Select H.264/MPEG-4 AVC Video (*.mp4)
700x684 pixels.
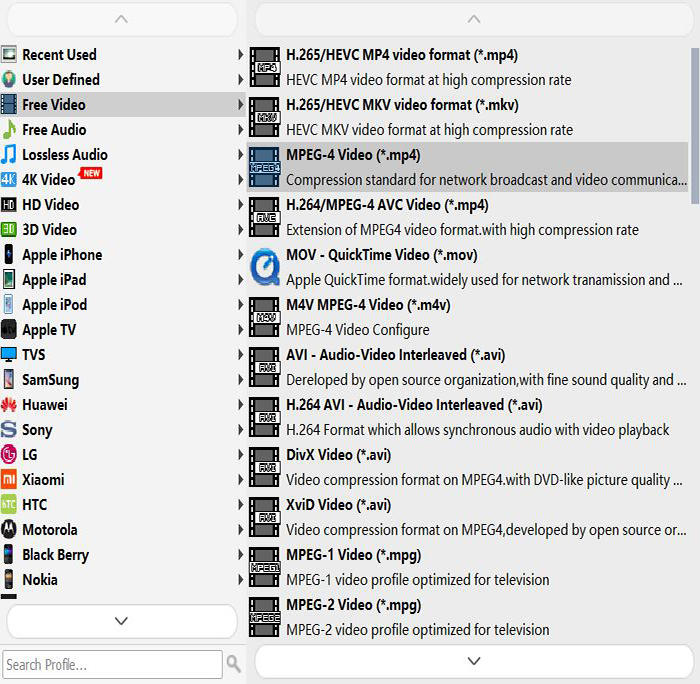pyautogui.click(x=467, y=217)
